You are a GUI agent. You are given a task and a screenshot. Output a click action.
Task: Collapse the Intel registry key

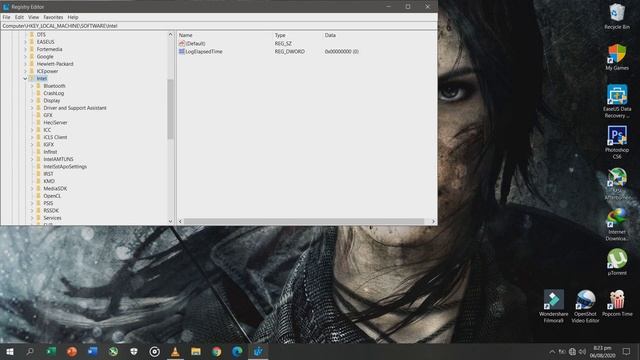pyautogui.click(x=25, y=78)
